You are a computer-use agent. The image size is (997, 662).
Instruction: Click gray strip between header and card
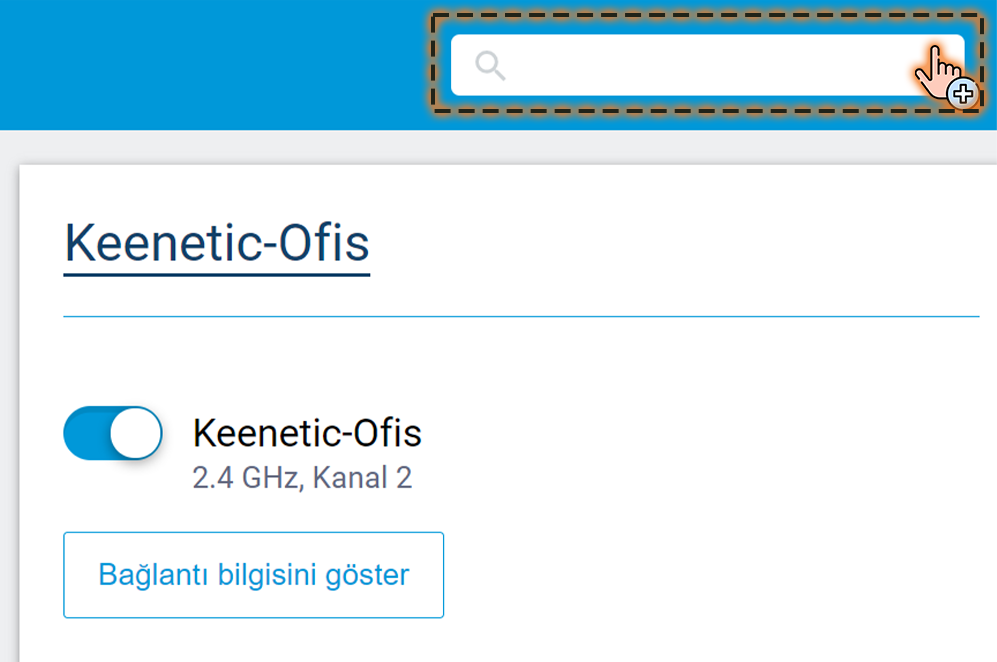pos(500,147)
